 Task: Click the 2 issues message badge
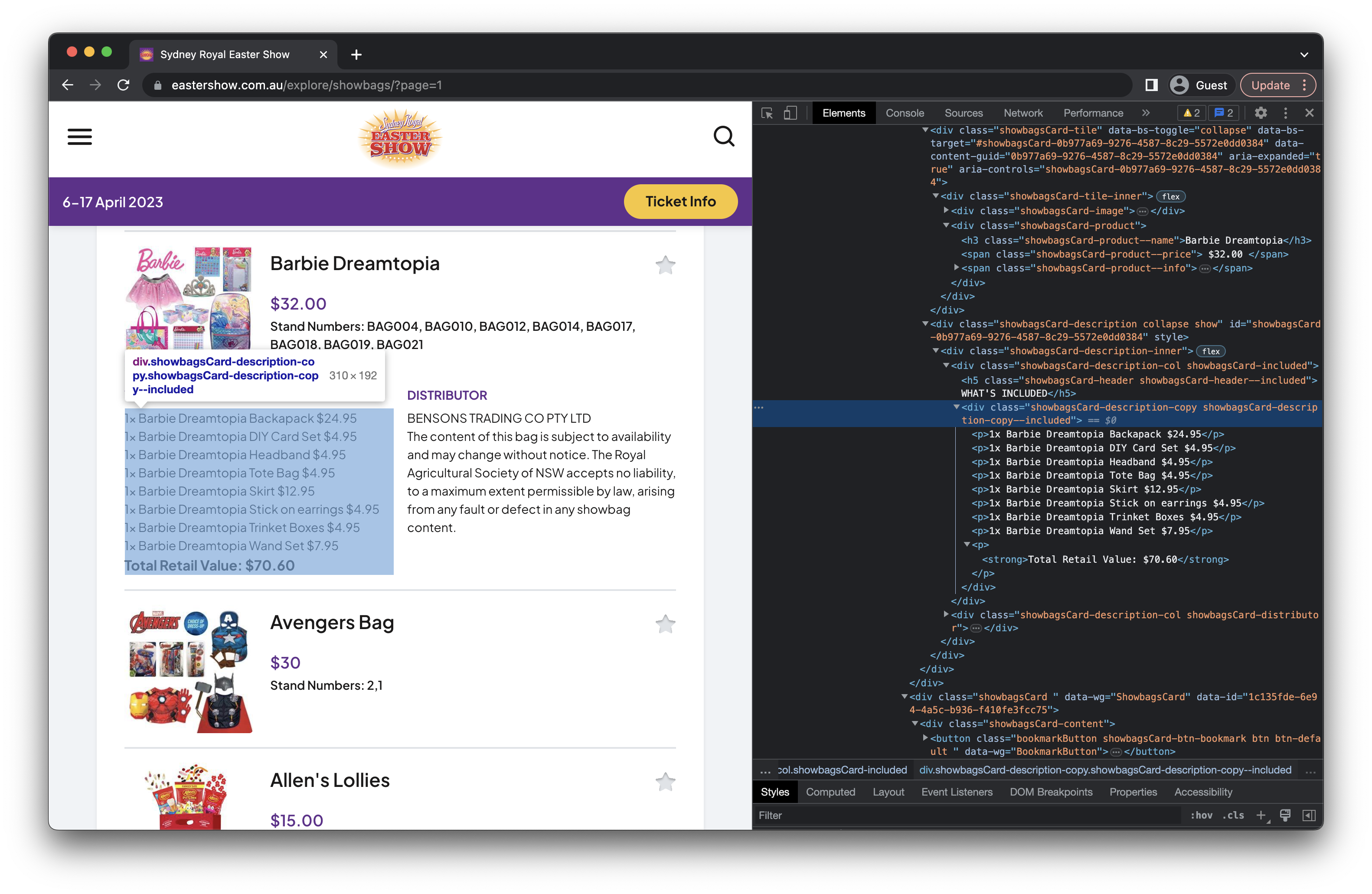coord(1224,113)
